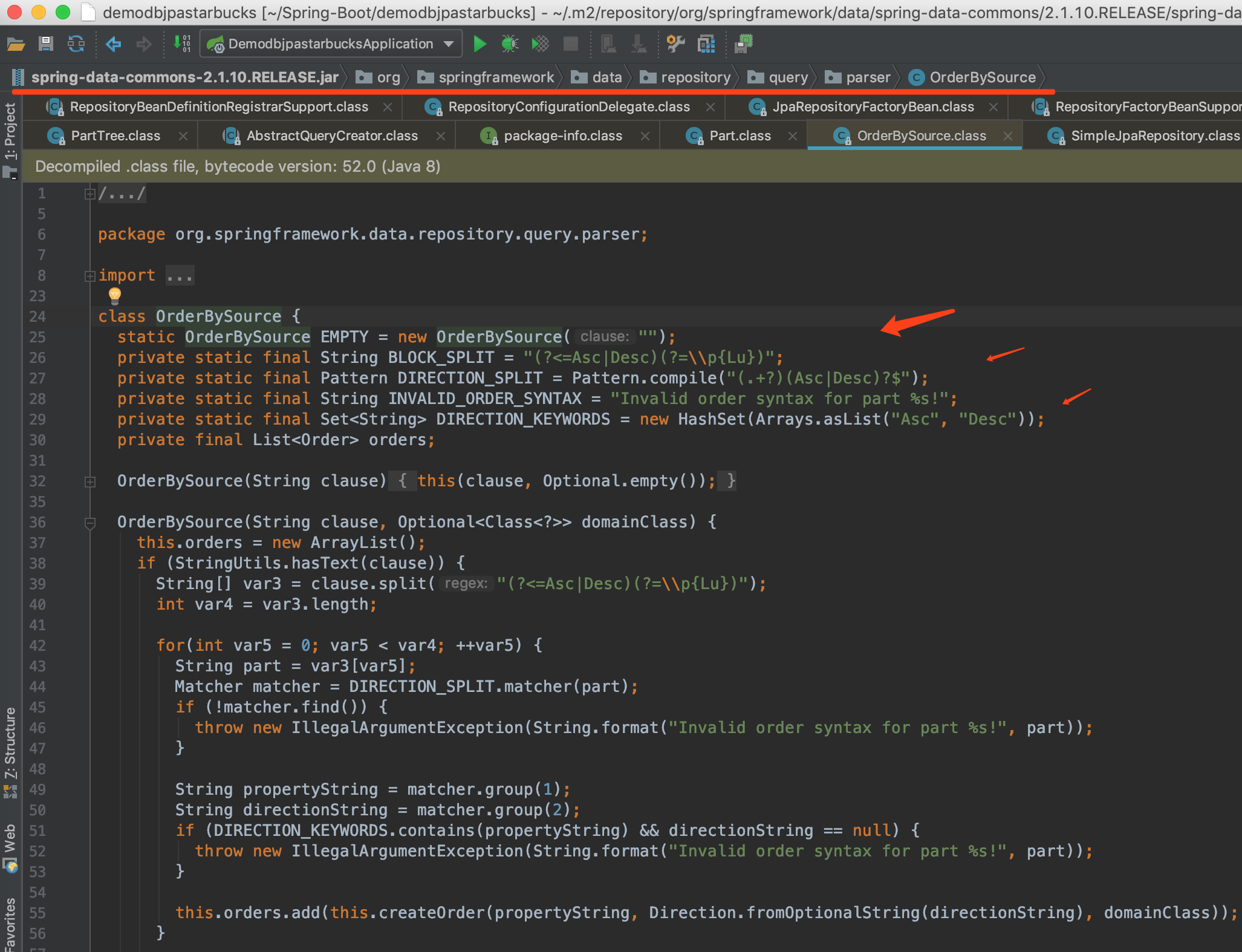This screenshot has width=1242, height=952.
Task: Click the Build project binary icon
Action: tap(181, 44)
